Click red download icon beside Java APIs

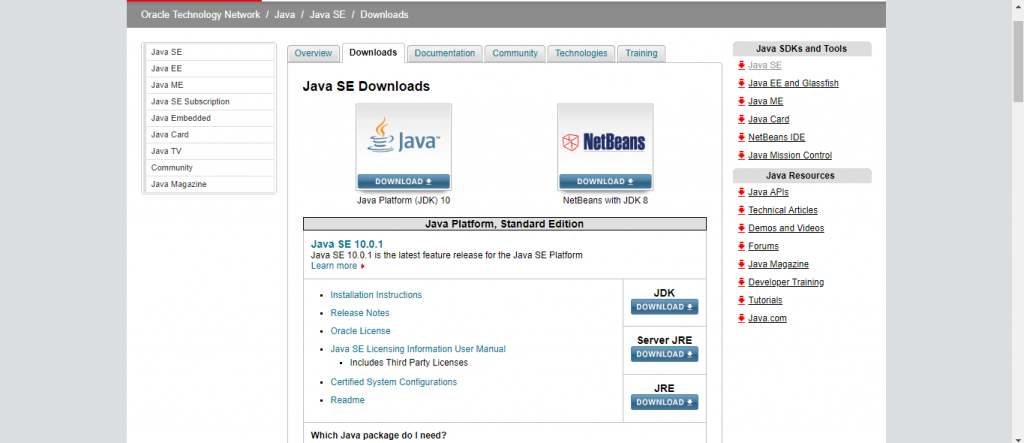pos(741,192)
